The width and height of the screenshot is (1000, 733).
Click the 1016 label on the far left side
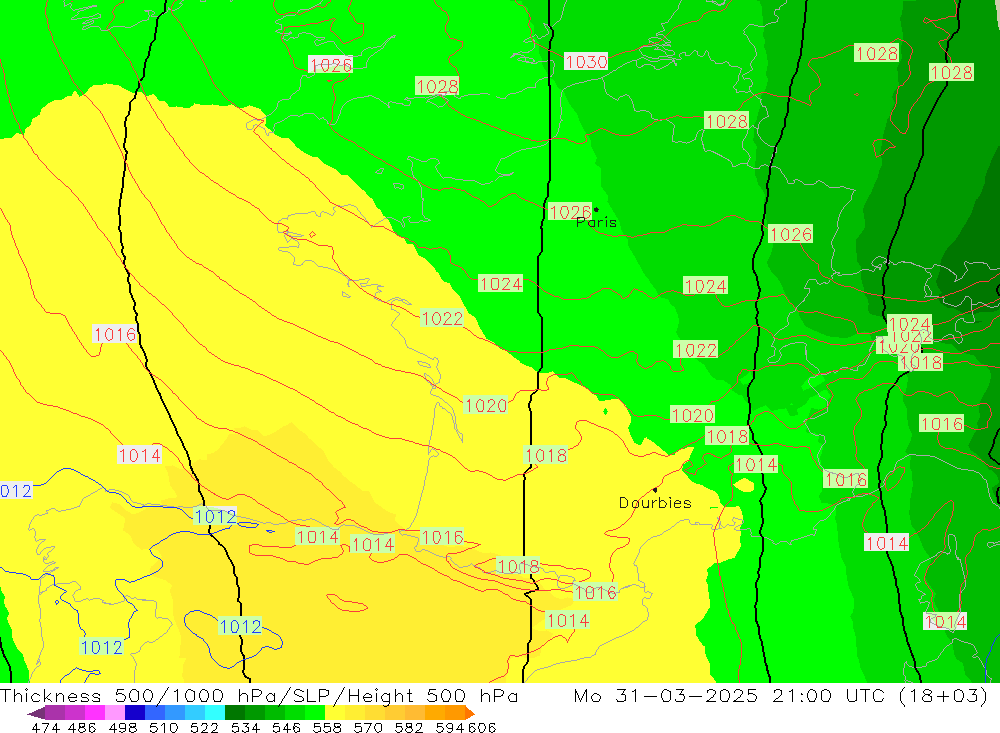pos(115,334)
